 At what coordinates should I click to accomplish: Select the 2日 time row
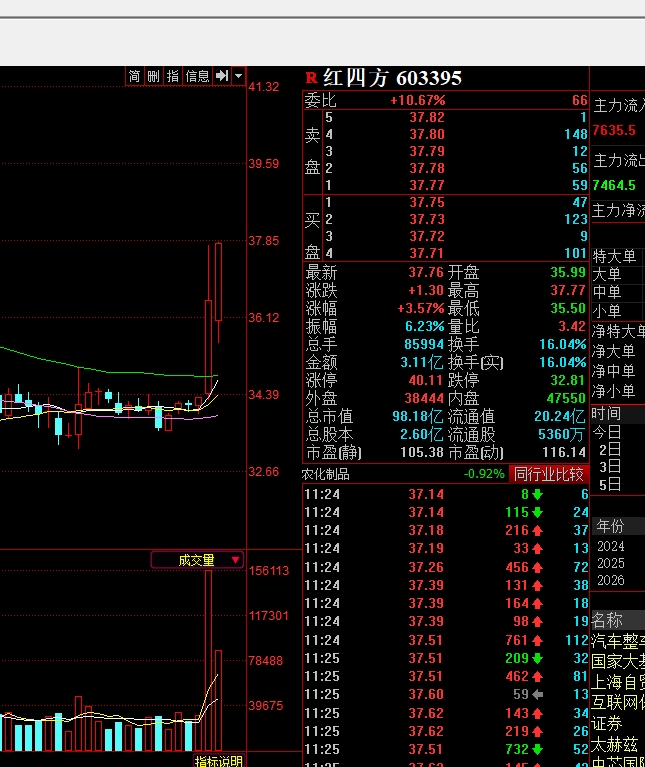click(x=618, y=450)
